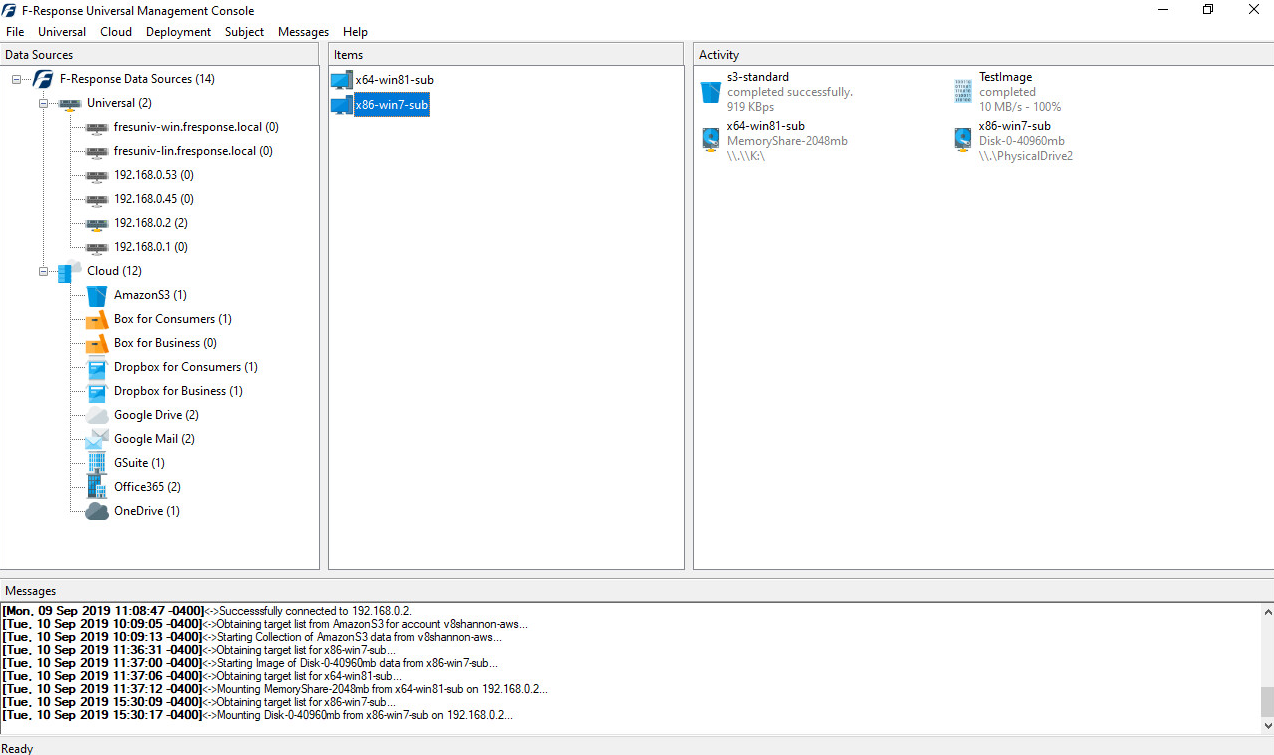Click the 192.168.0.45 server icon
1274x755 pixels.
tap(97, 199)
